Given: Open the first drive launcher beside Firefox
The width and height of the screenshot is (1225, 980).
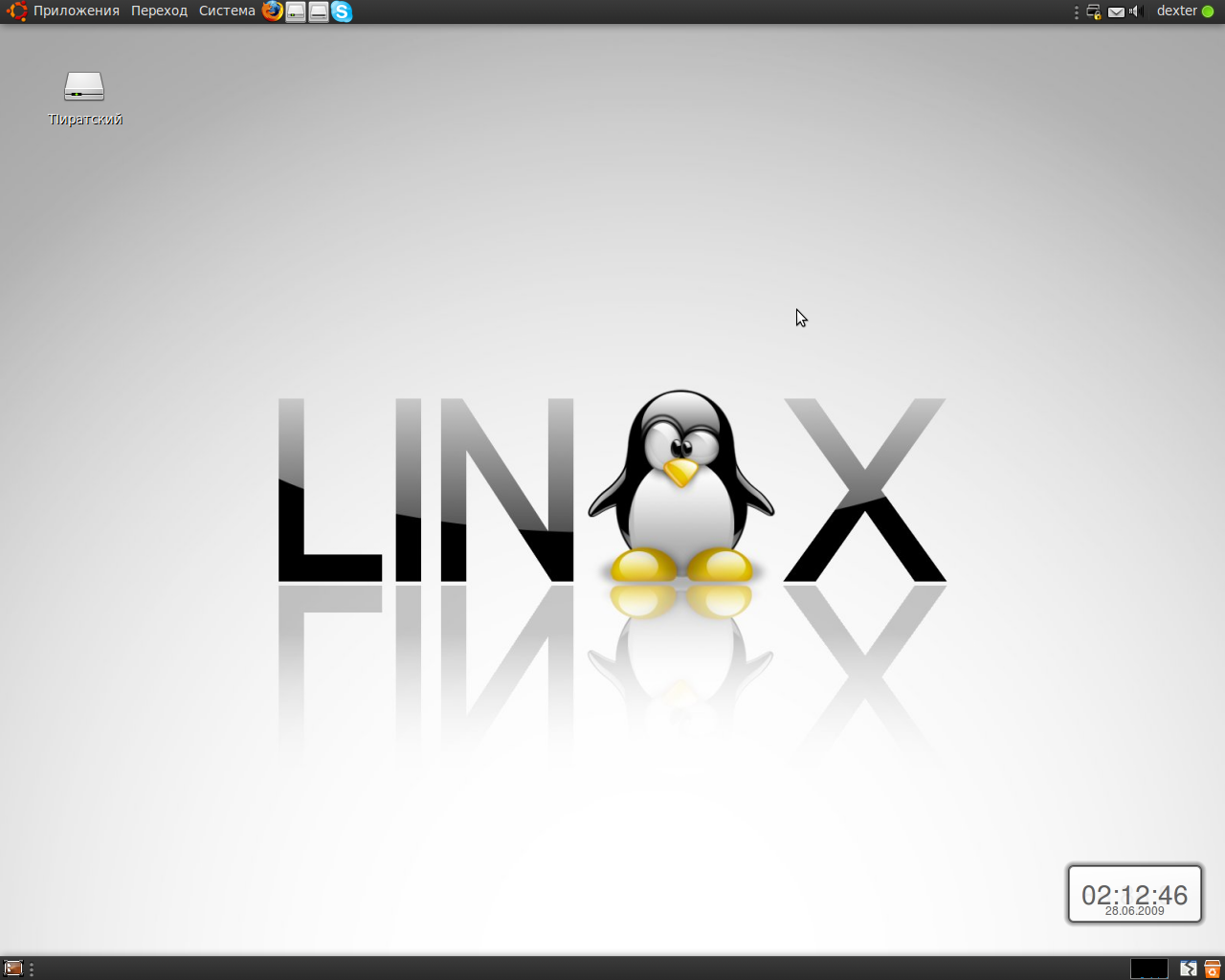Looking at the screenshot, I should coord(296,11).
